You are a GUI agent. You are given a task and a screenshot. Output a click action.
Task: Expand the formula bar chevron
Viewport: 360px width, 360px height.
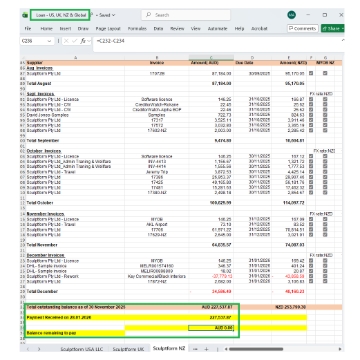342,41
